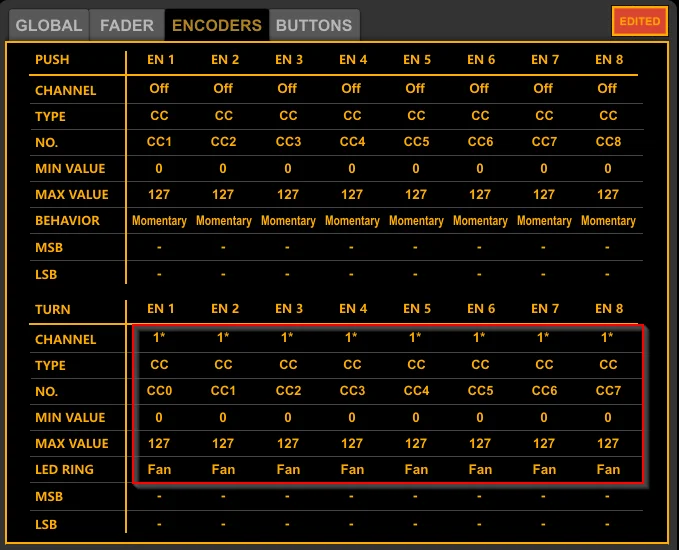Click PUSH type CC for EN 6
The width and height of the screenshot is (679, 550).
tap(480, 116)
